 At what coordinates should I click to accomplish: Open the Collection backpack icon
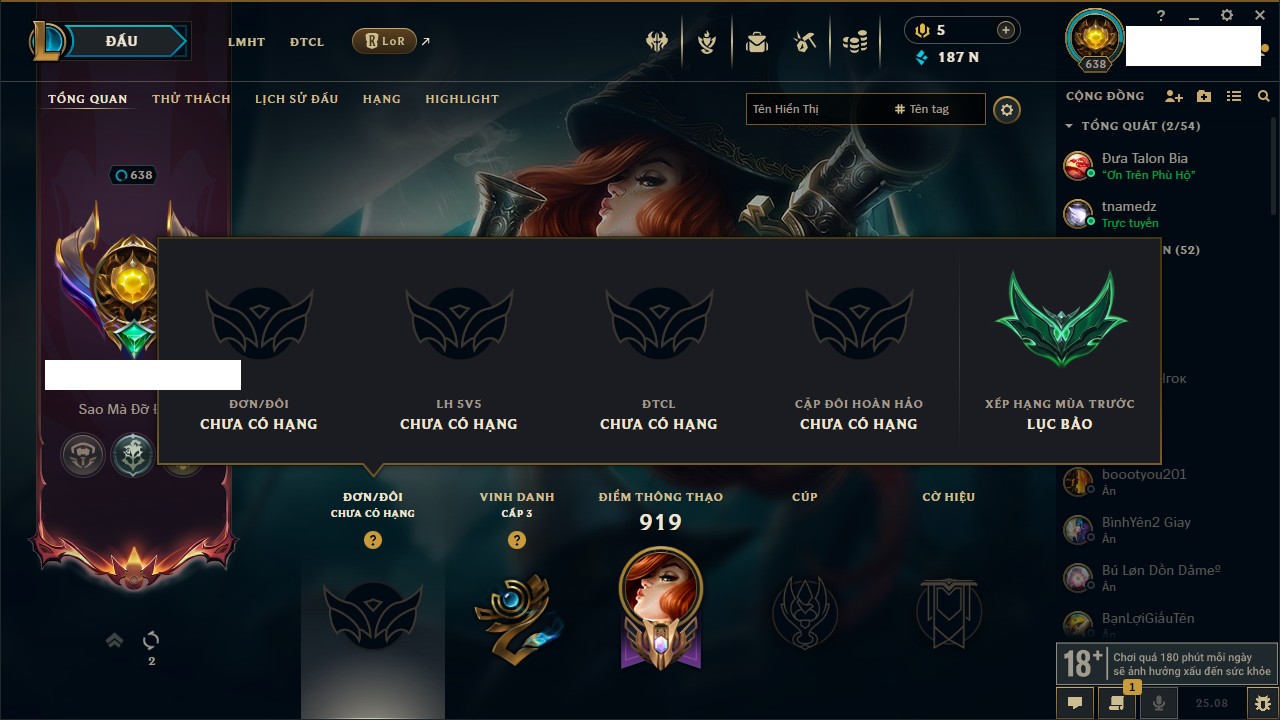point(757,42)
